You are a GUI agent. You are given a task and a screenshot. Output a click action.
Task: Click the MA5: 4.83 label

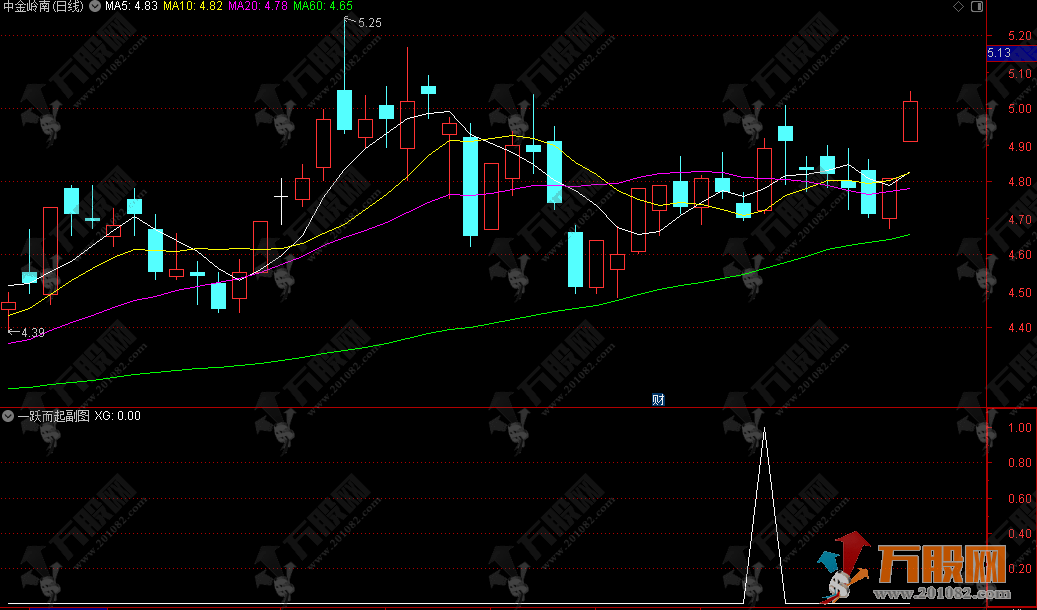[x=131, y=7]
